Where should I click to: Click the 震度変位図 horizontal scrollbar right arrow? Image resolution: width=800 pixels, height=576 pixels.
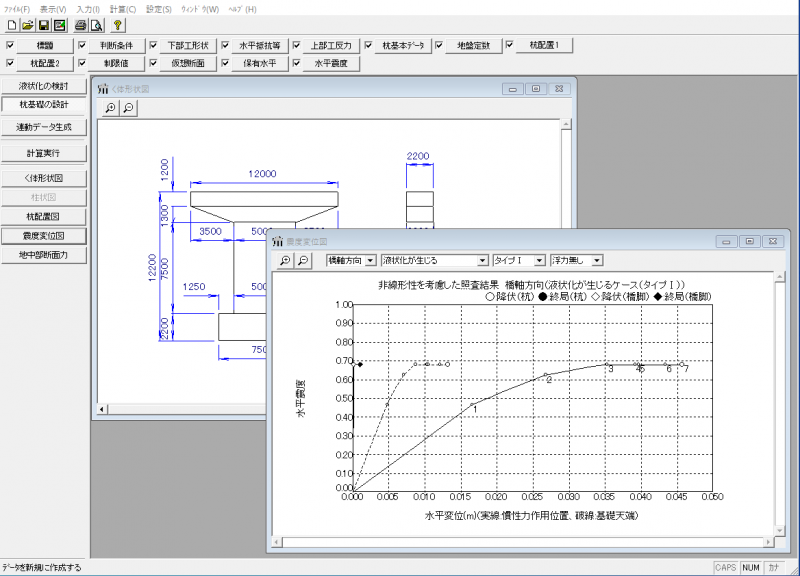point(769,542)
